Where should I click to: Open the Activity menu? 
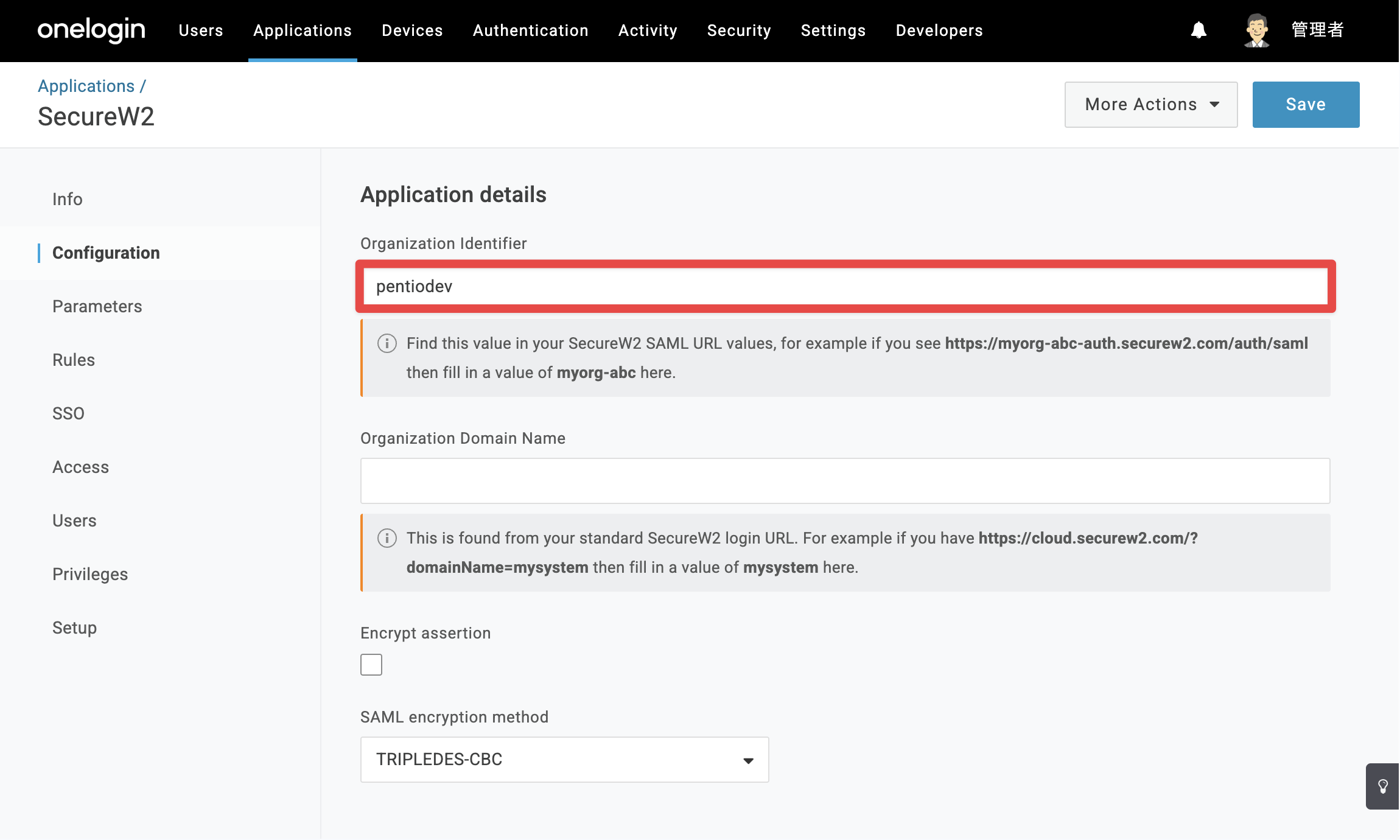pos(648,30)
